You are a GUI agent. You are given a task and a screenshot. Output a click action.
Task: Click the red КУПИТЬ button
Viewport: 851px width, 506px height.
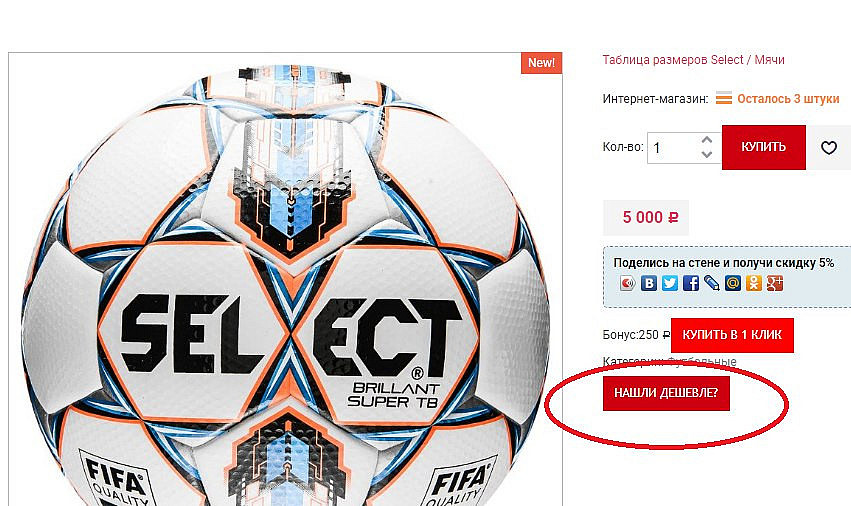point(764,147)
